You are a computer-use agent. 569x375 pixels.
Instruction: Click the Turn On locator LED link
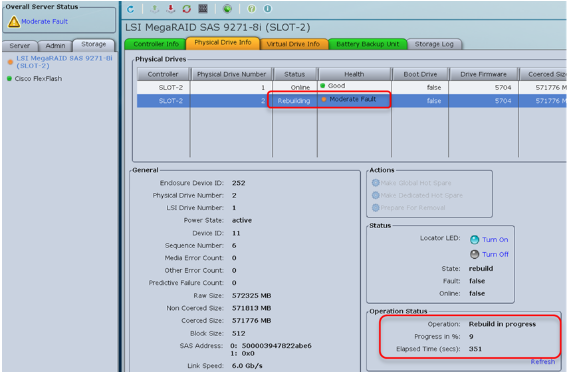495,240
